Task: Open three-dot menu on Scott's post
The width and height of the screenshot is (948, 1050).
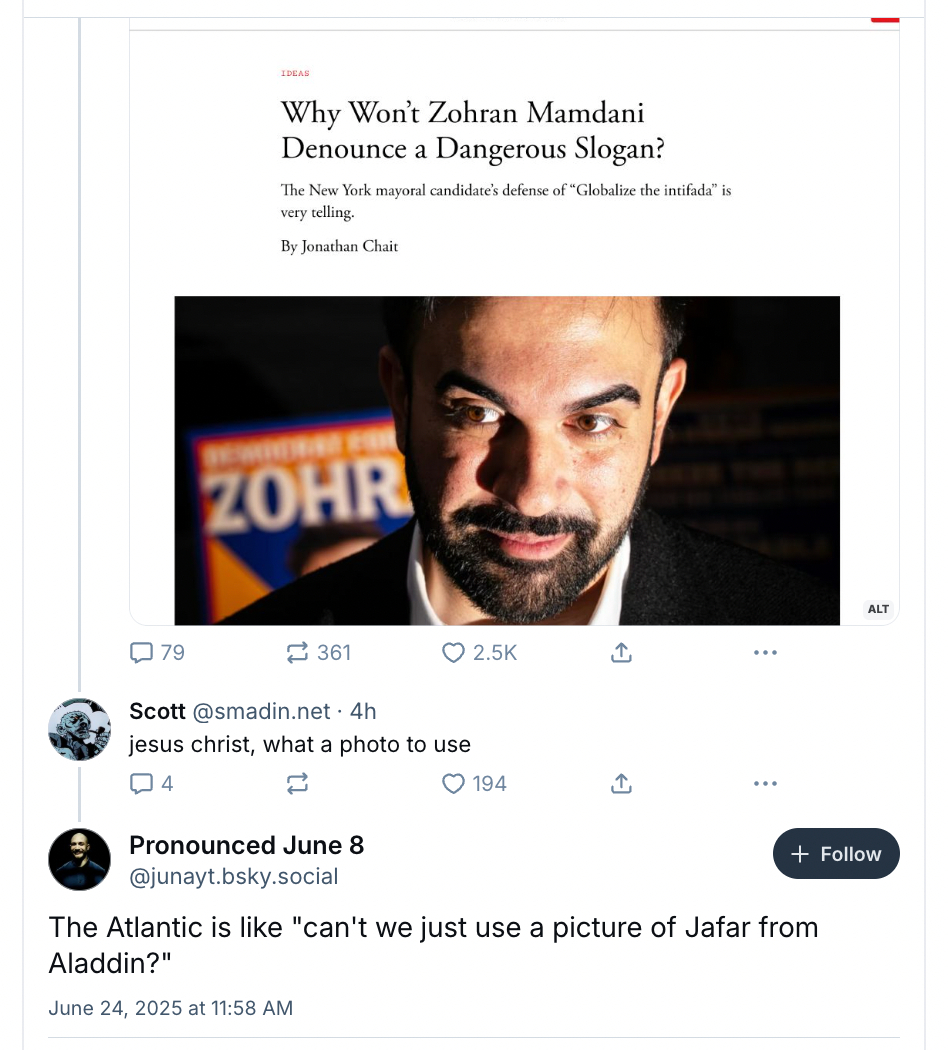Action: (x=765, y=784)
